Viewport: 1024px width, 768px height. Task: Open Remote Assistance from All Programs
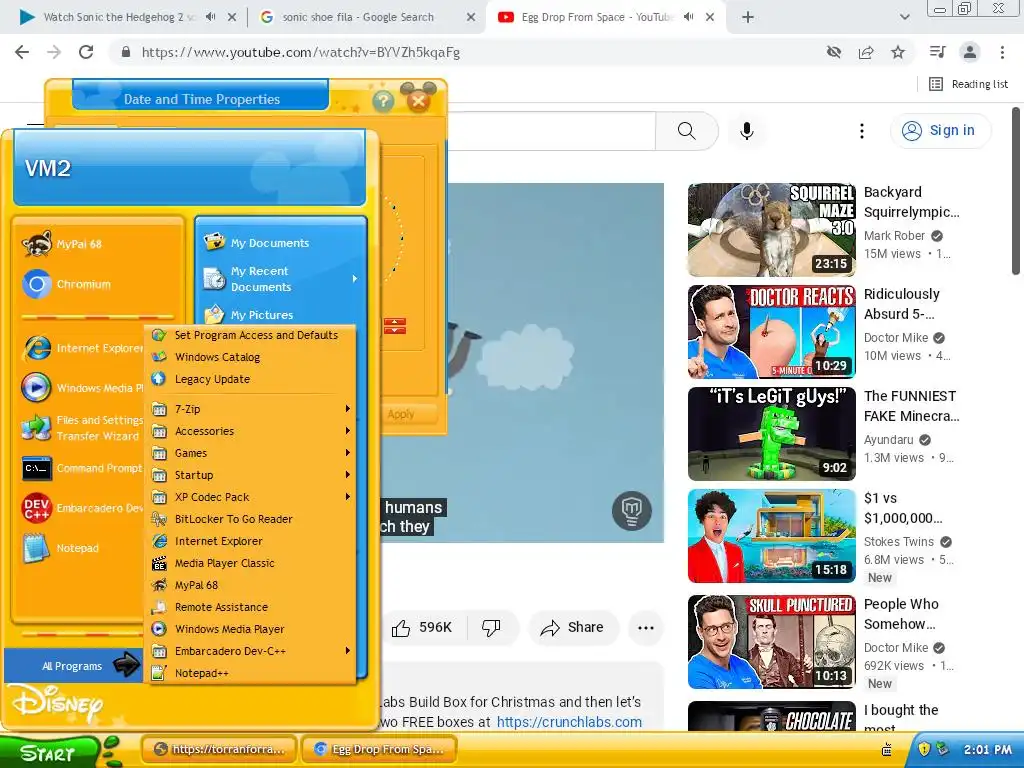tap(251, 607)
